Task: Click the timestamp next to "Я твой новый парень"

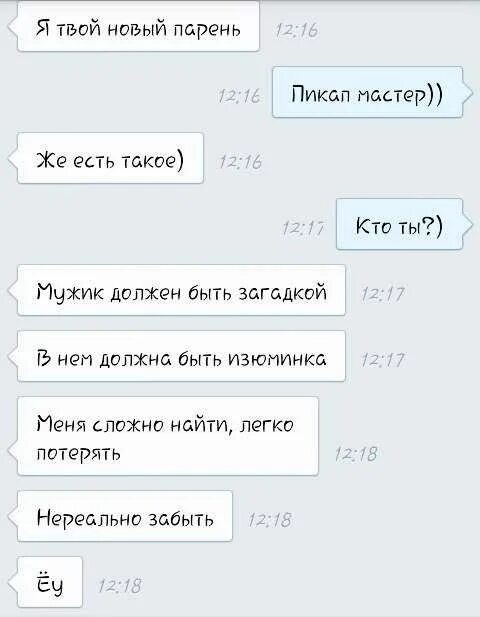Action: [297, 30]
